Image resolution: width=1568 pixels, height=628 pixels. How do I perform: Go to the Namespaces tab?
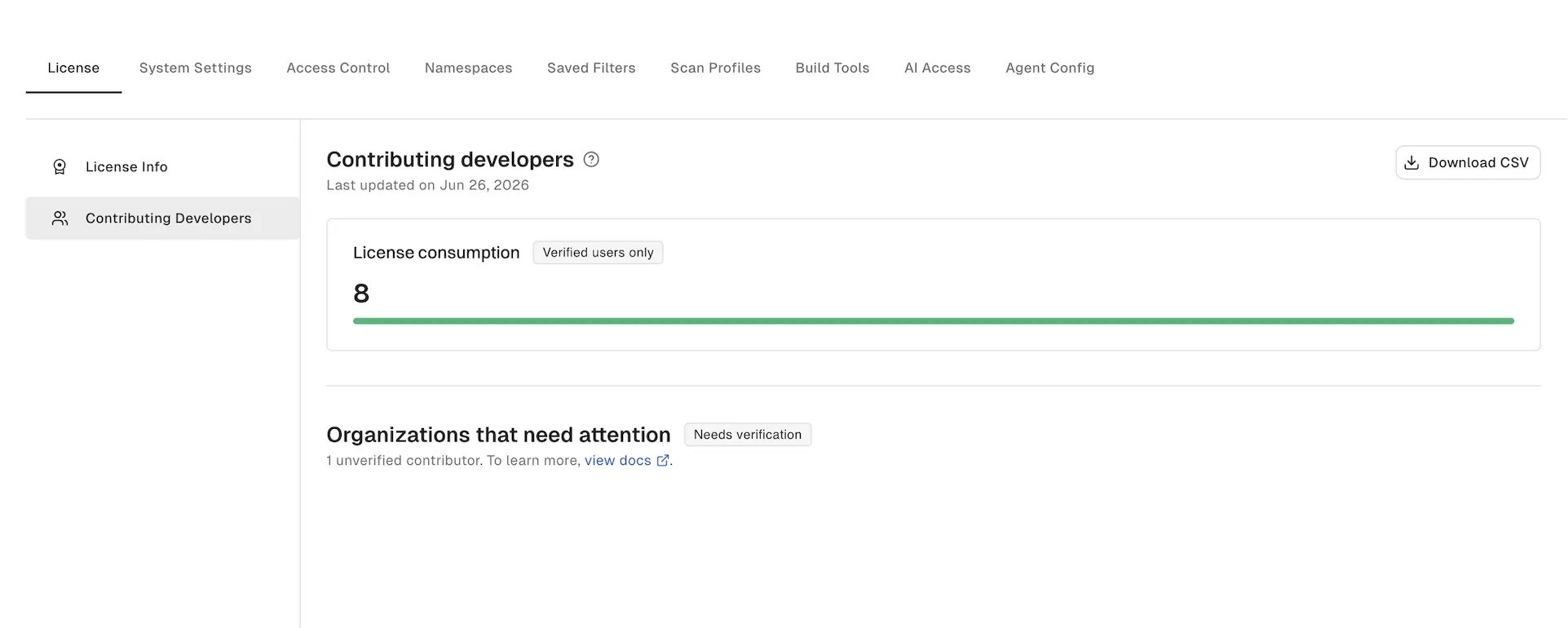tap(469, 68)
